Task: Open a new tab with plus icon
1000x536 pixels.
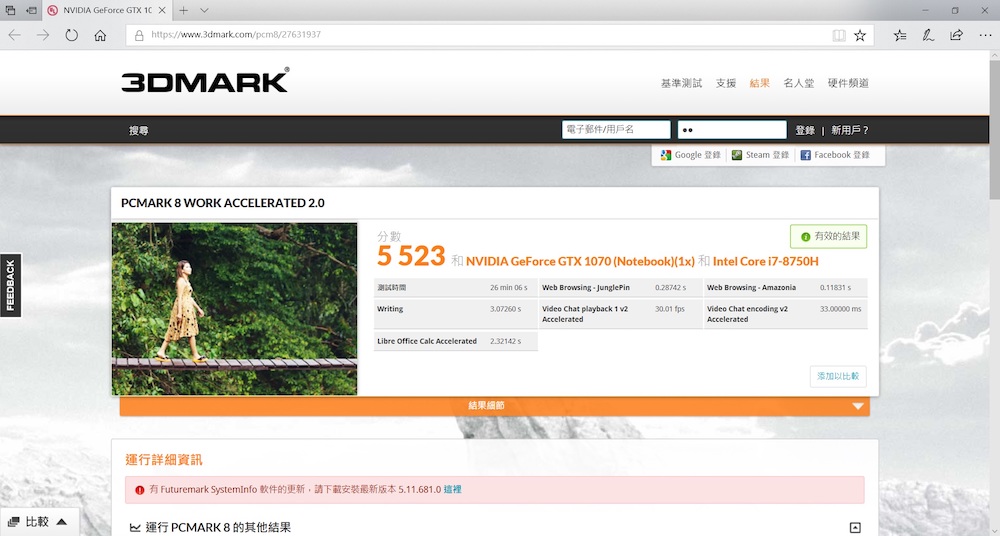Action: click(183, 10)
